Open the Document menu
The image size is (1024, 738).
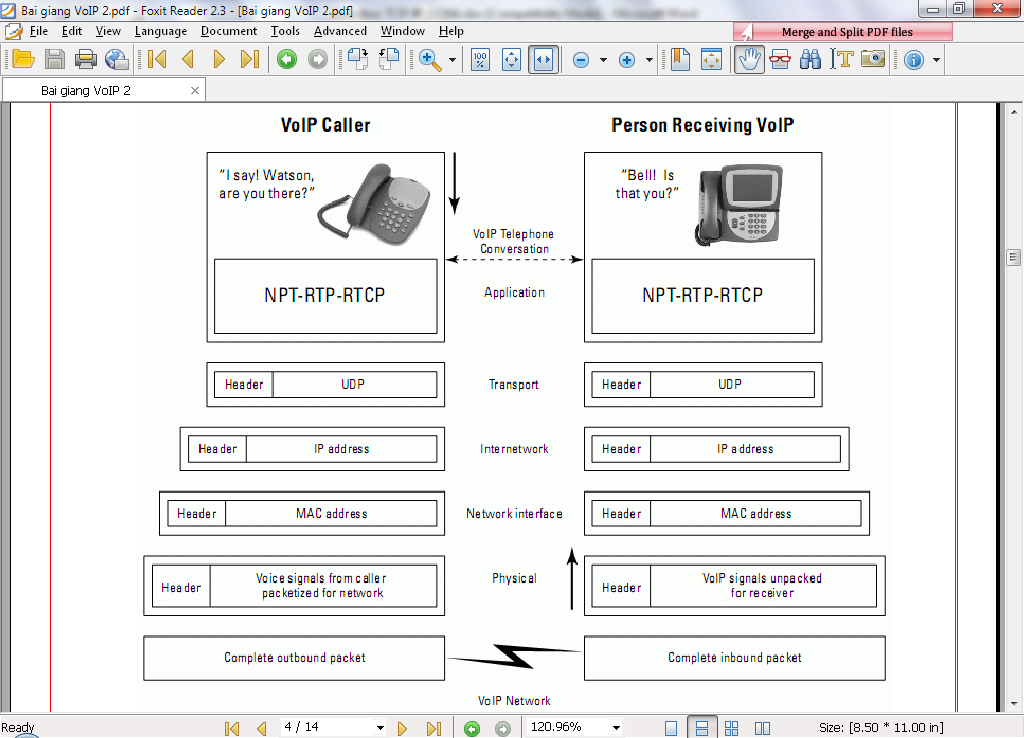[228, 31]
